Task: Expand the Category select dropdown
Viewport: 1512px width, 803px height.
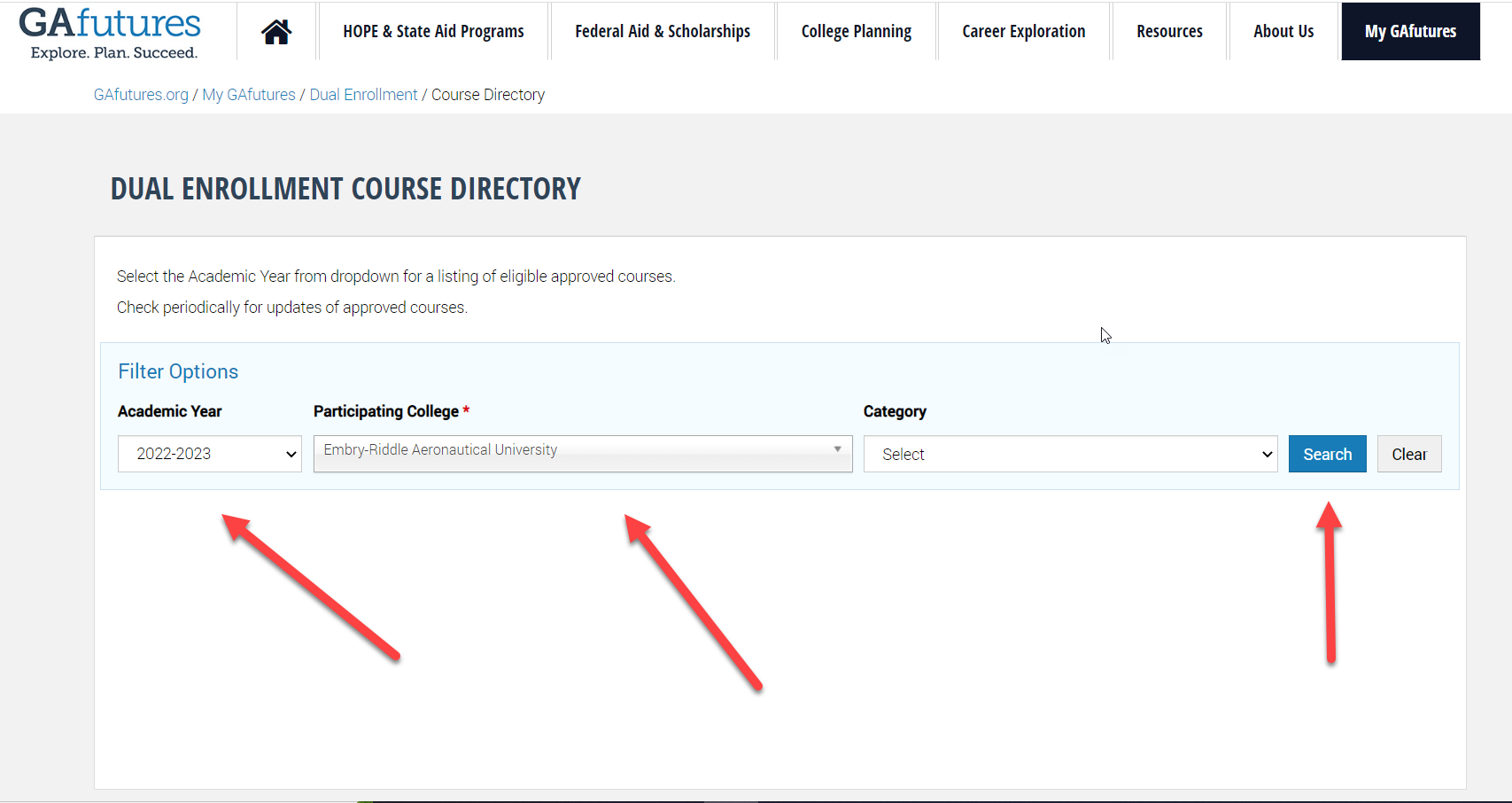Action: 1070,454
